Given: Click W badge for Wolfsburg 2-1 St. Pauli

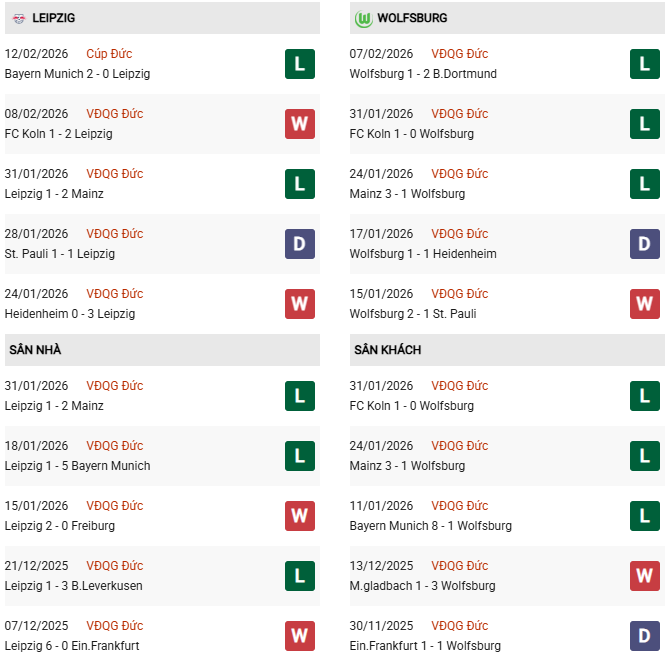Looking at the screenshot, I should 644,304.
